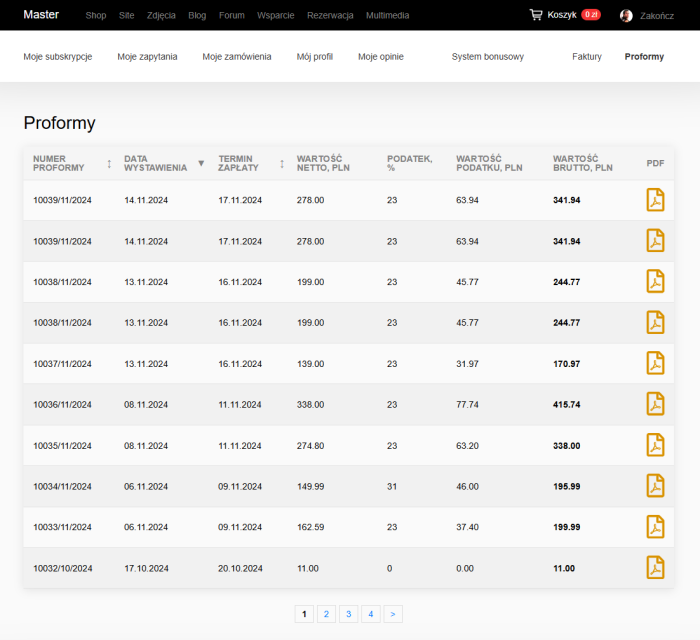Open System bonusowy tab

(488, 57)
